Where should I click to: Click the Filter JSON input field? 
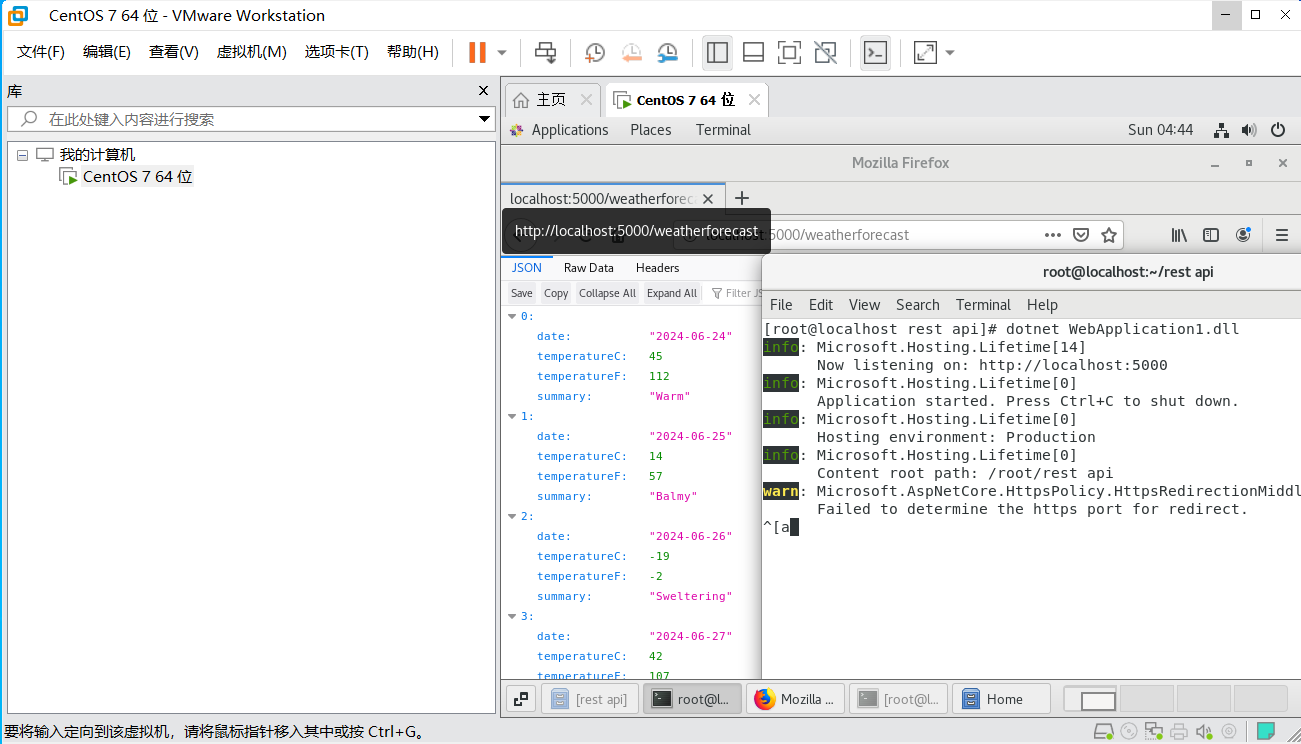(742, 292)
